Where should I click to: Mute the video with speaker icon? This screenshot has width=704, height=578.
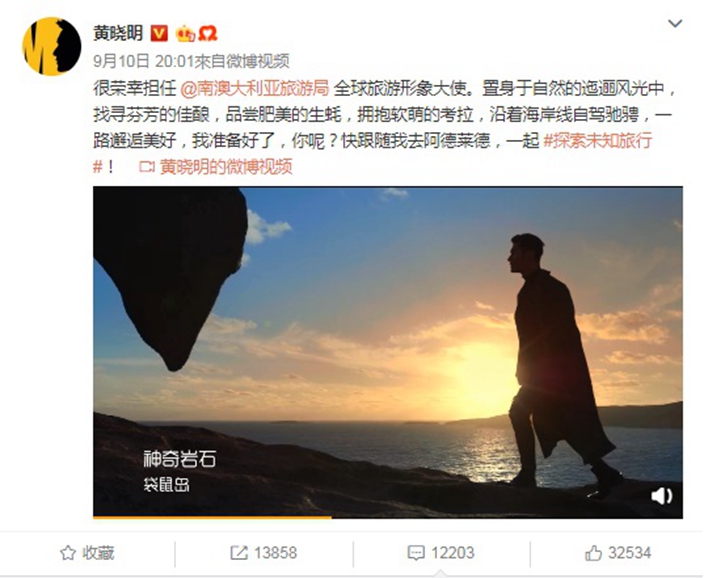click(661, 496)
